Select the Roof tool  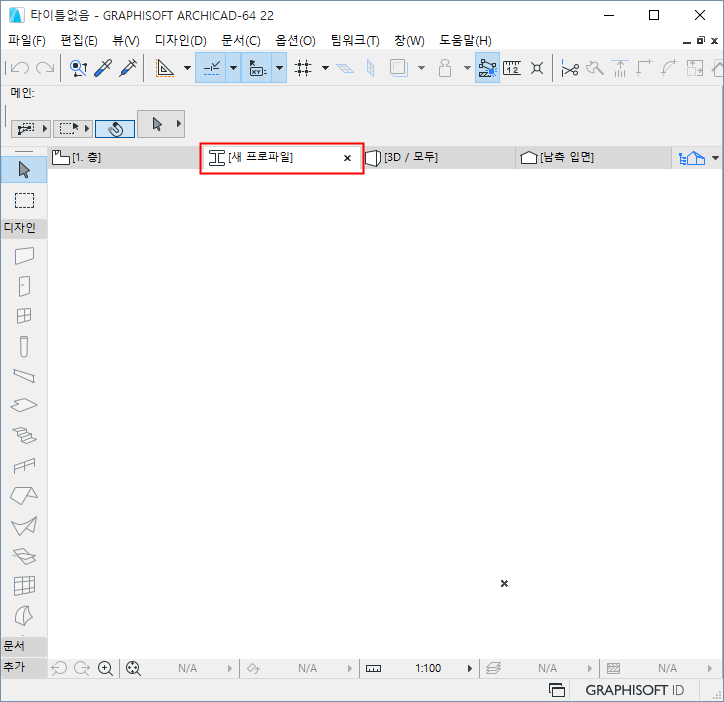(24, 496)
